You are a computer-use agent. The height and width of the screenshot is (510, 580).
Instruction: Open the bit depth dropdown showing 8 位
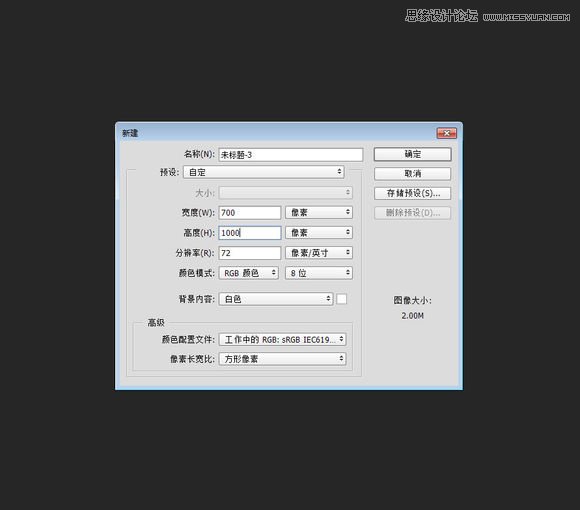click(x=319, y=273)
